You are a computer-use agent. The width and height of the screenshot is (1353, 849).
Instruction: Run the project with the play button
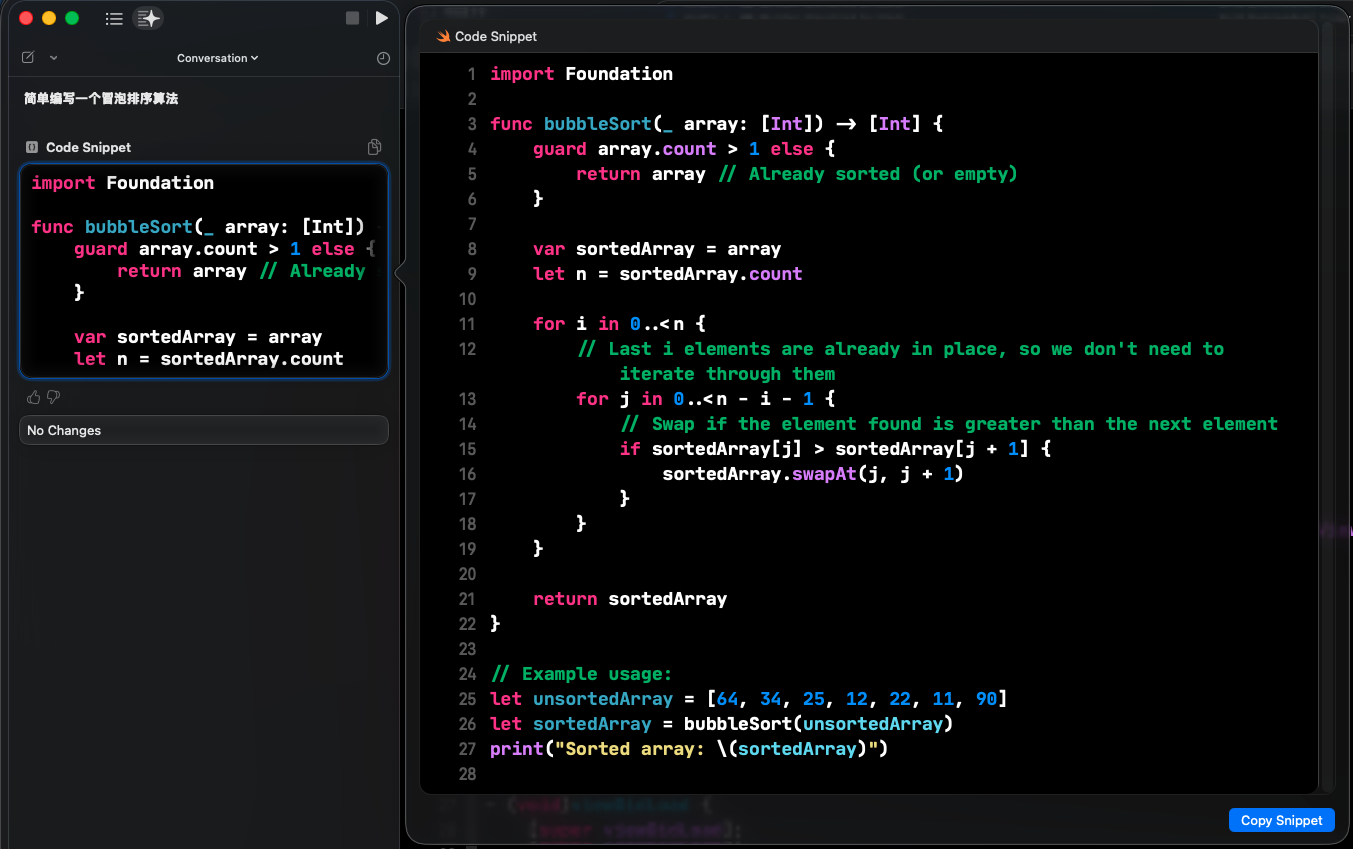pos(382,18)
